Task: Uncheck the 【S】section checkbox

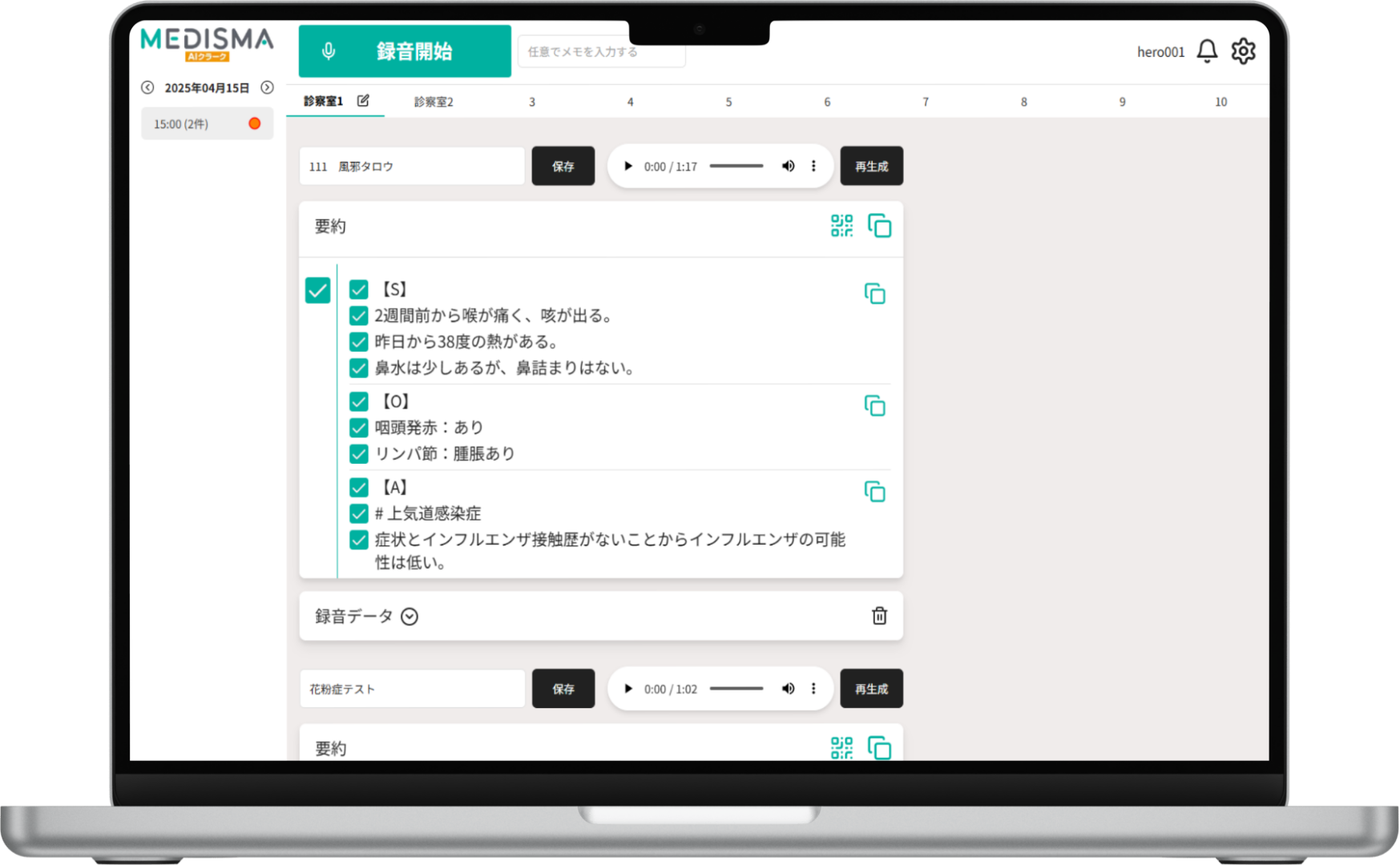Action: pos(358,289)
